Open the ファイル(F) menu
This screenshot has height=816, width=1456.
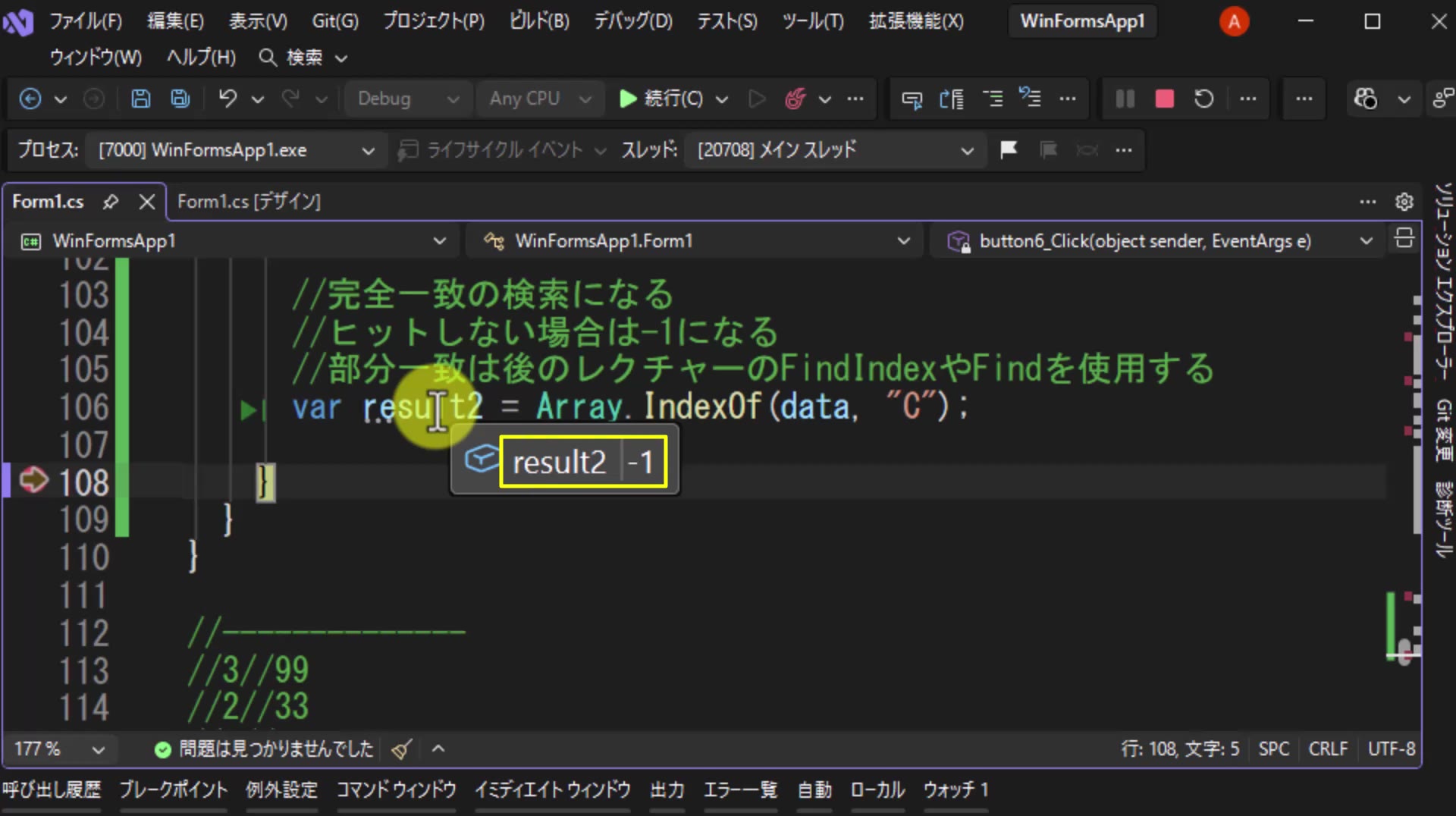86,21
